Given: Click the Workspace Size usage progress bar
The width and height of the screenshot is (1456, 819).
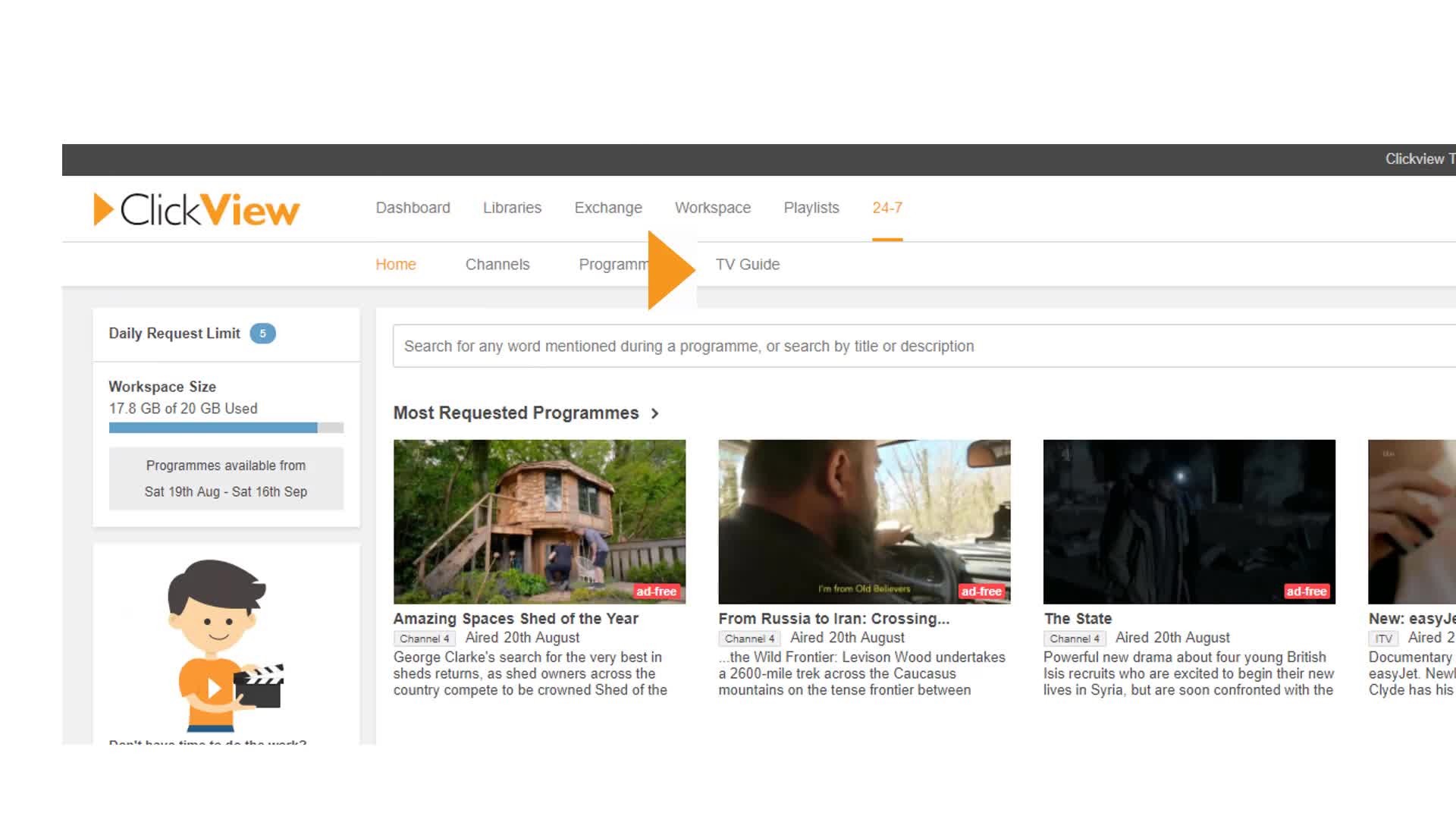Looking at the screenshot, I should click(226, 428).
